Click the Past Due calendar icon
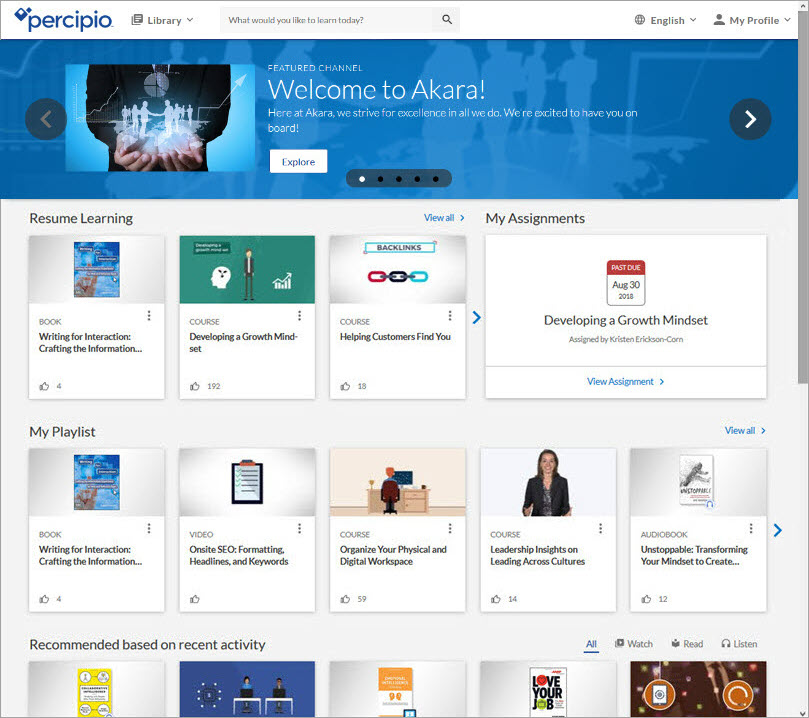This screenshot has width=809, height=718. [x=626, y=283]
